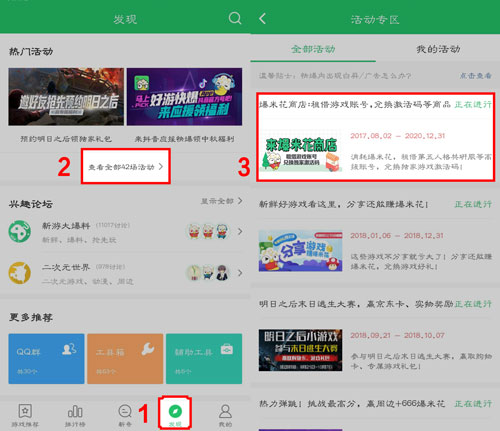Open the 明日之后 reservation banner
This screenshot has width=500, height=431.
click(66, 97)
